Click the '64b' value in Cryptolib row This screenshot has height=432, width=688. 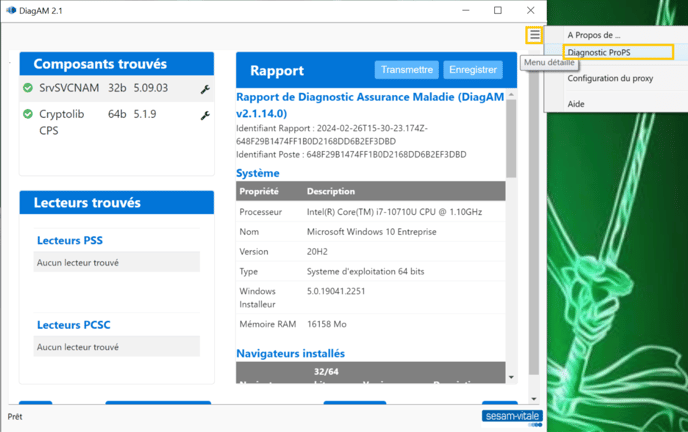point(117,114)
